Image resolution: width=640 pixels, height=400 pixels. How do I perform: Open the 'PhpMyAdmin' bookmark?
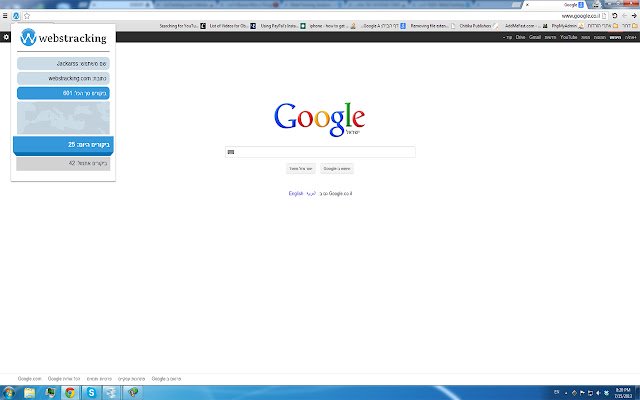pos(568,26)
